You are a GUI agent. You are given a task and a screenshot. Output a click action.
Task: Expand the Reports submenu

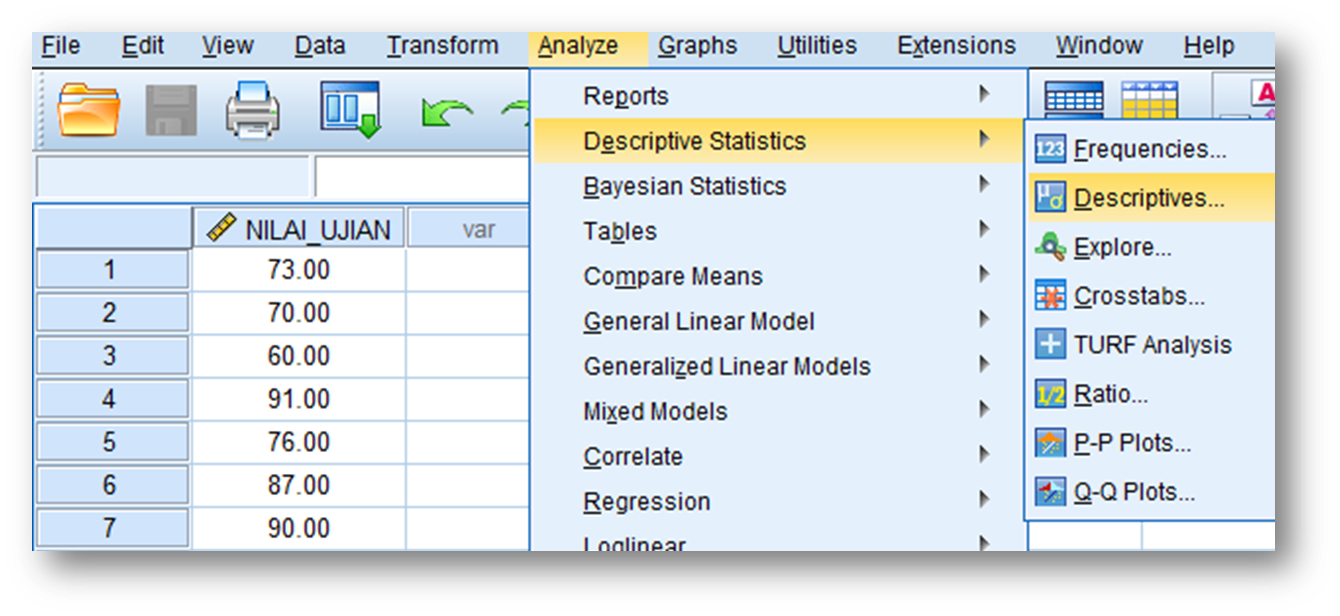778,96
